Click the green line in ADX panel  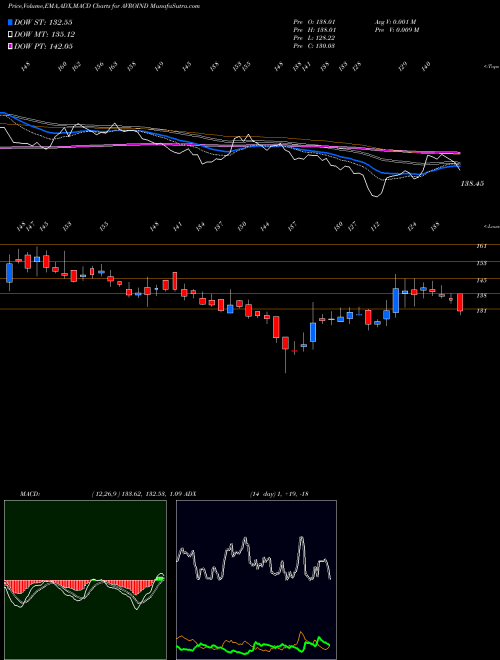[253, 645]
